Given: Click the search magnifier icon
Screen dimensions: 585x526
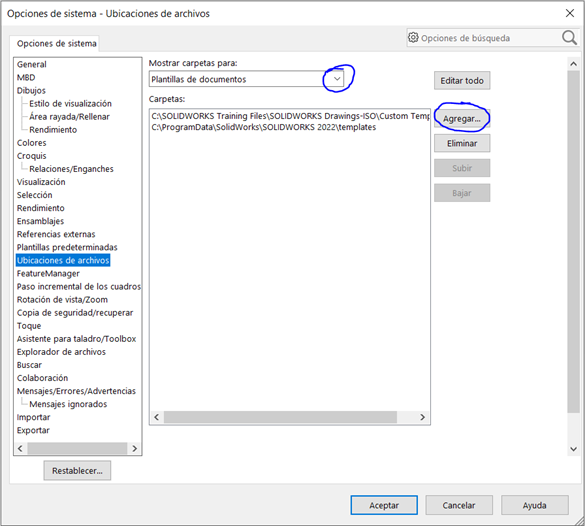Looking at the screenshot, I should [569, 38].
